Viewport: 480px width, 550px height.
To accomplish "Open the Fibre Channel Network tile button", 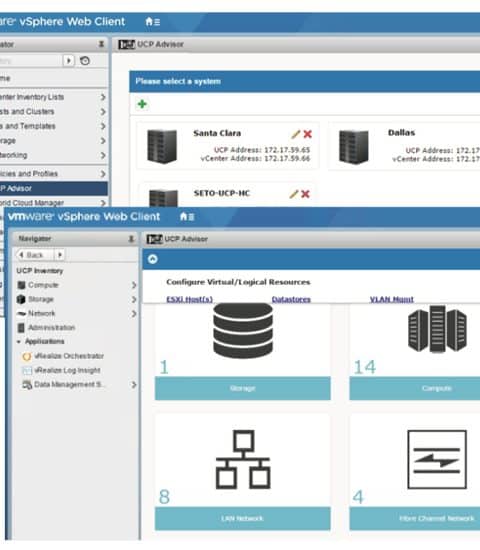I will coord(415,518).
